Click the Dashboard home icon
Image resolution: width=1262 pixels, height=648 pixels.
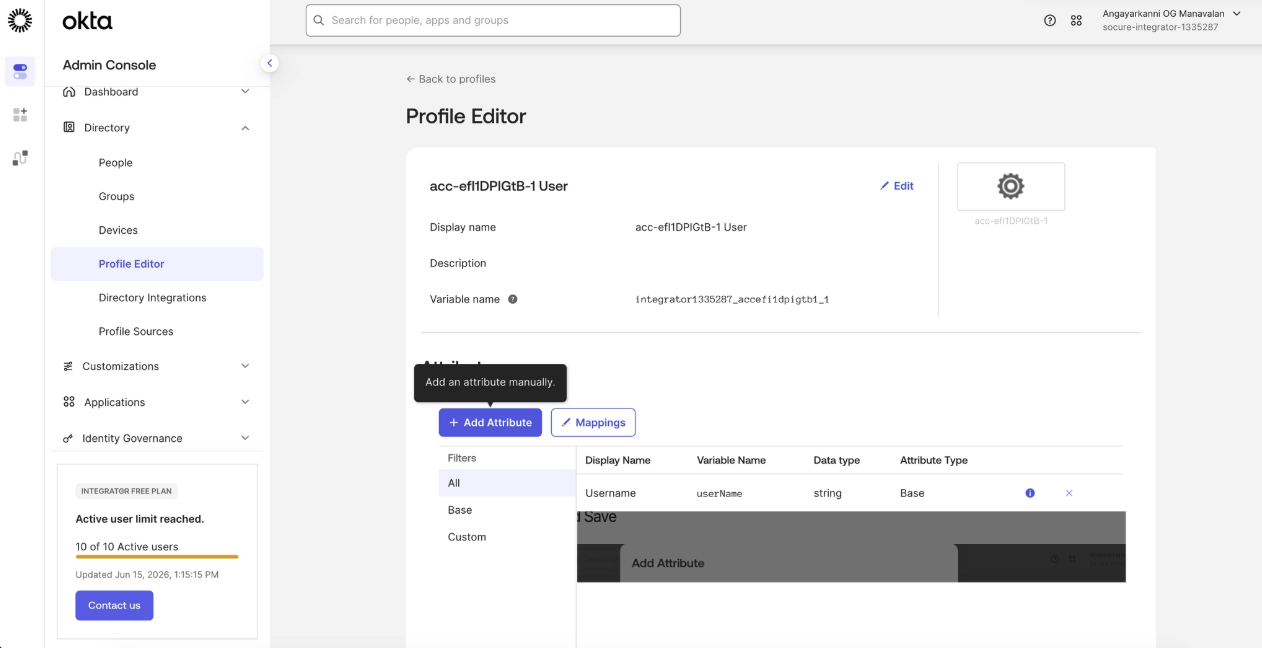(69, 91)
